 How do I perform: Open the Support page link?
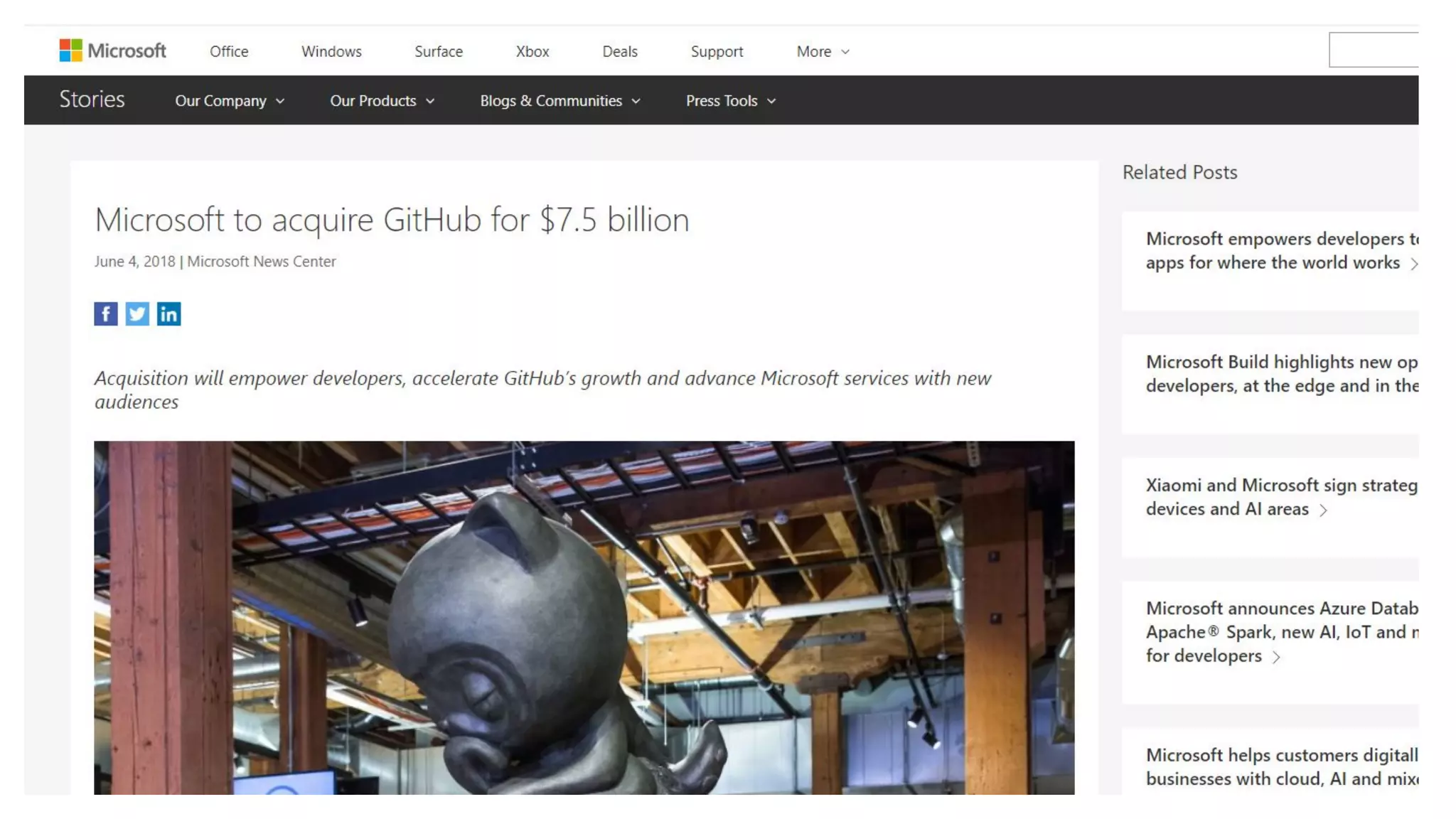point(717,51)
